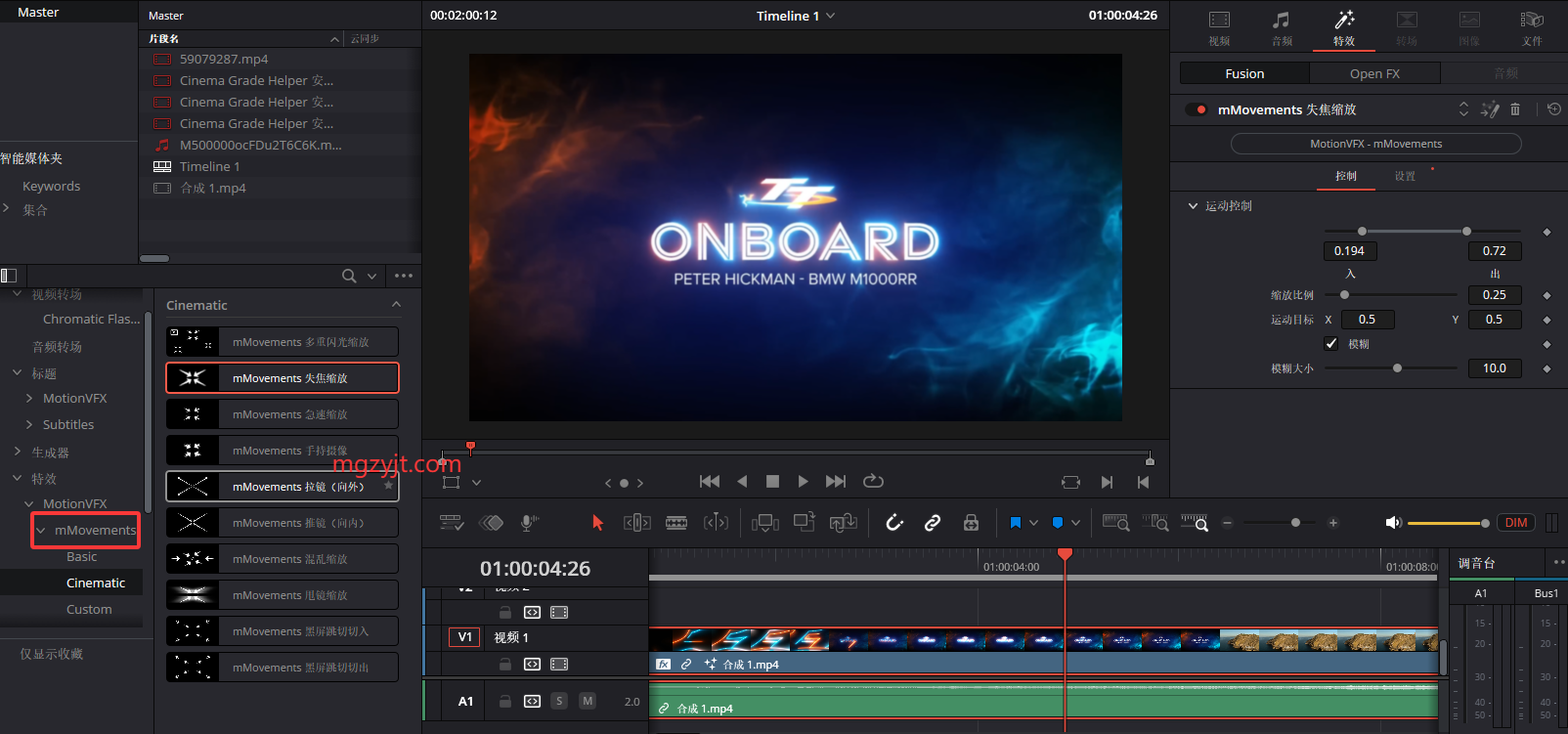Viewport: 1568px width, 734px height.
Task: Click Insert Clip icon in timeline toolbar
Action: (x=764, y=523)
